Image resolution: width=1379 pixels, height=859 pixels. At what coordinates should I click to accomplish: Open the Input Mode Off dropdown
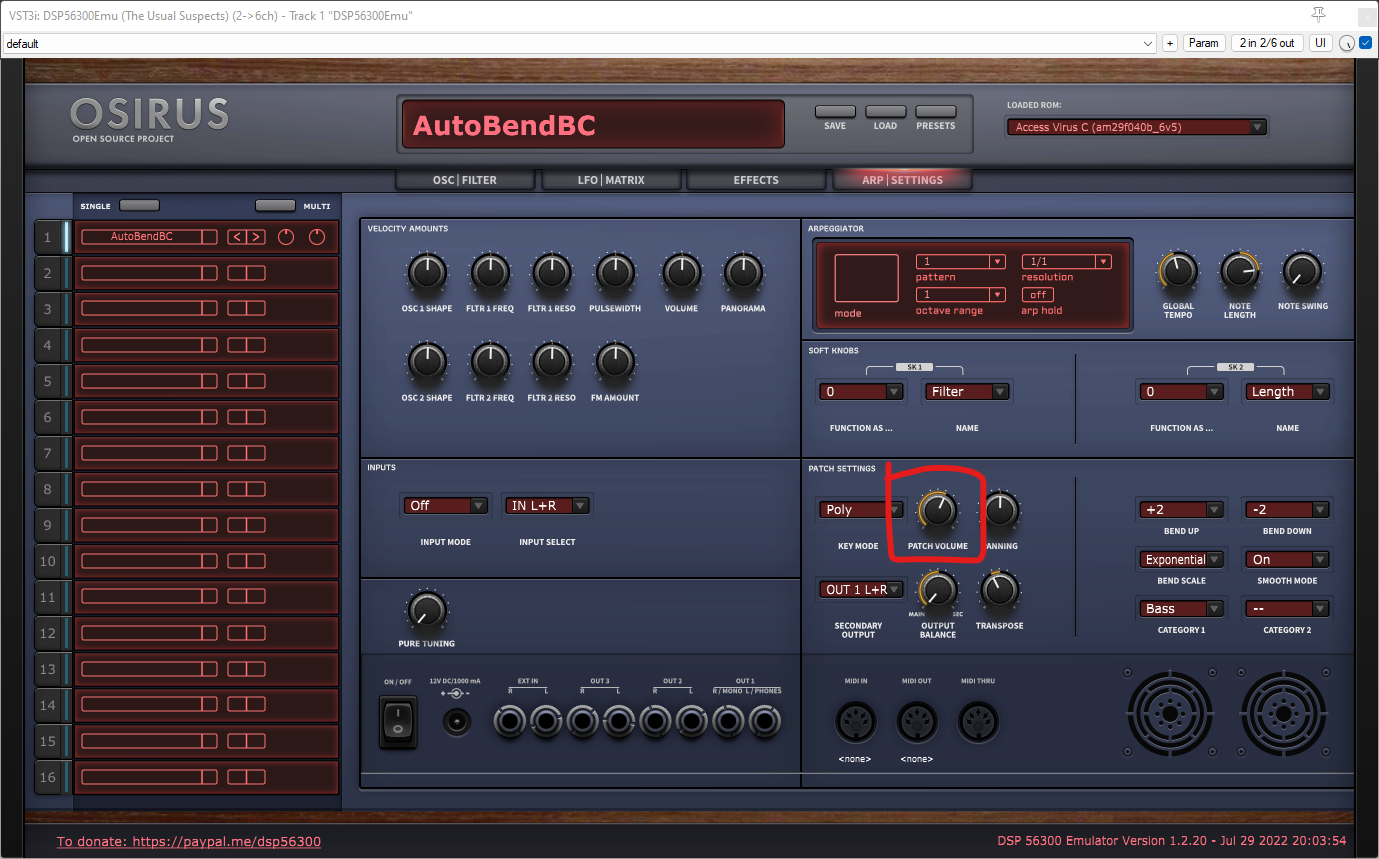point(446,506)
